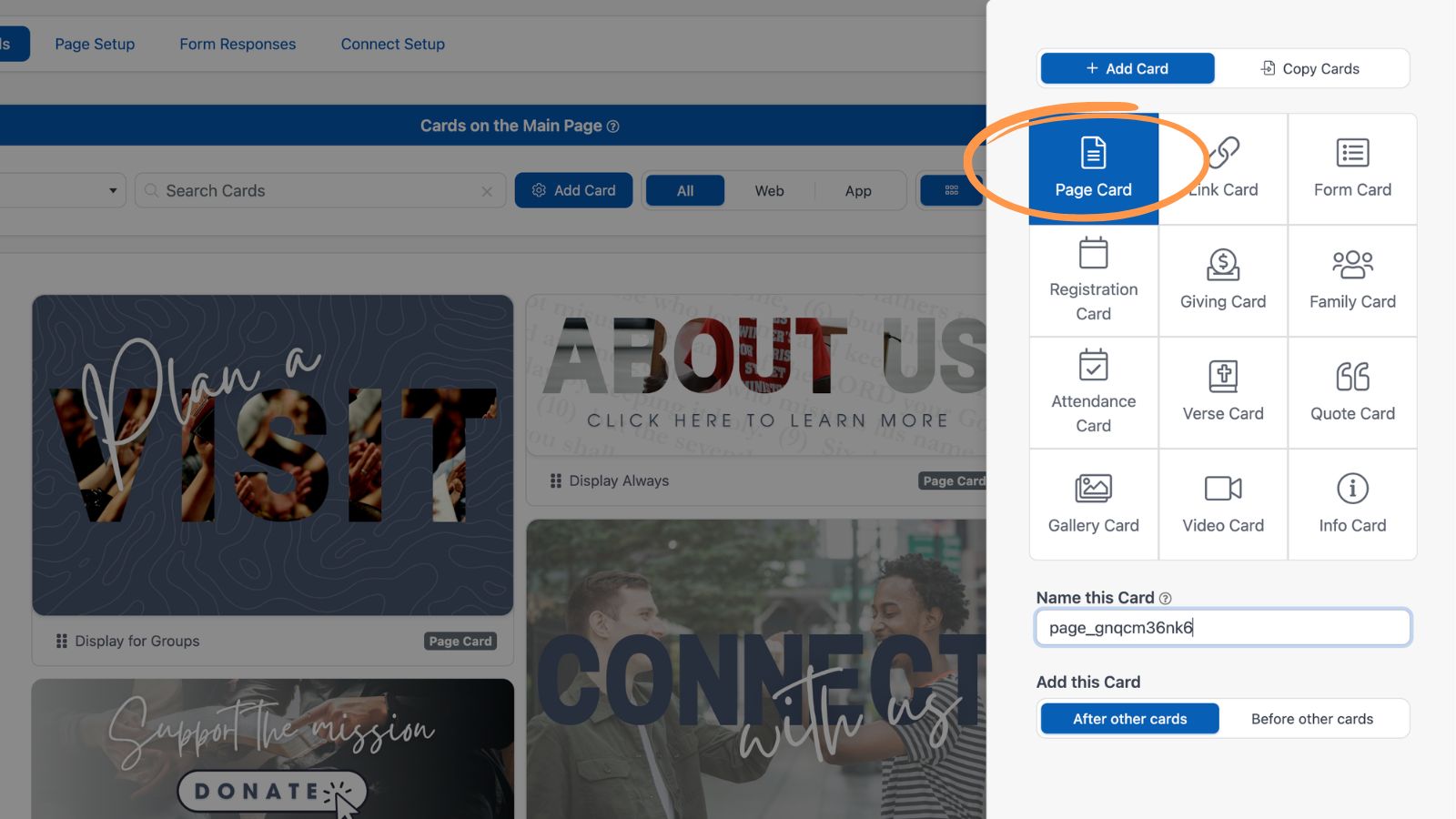Select the Info Card type
Viewport: 1456px width, 819px height.
point(1352,504)
